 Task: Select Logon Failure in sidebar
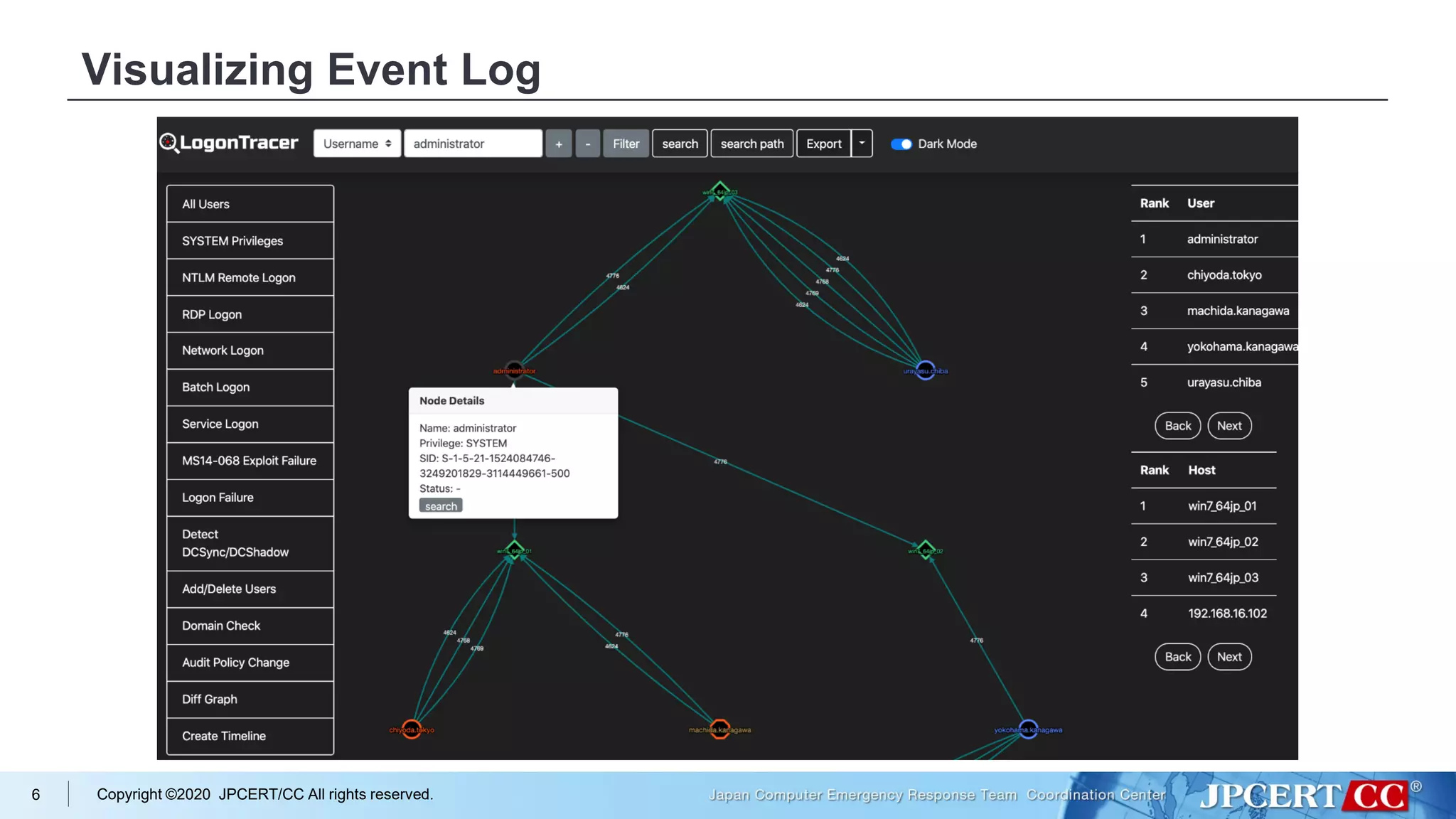(x=250, y=498)
